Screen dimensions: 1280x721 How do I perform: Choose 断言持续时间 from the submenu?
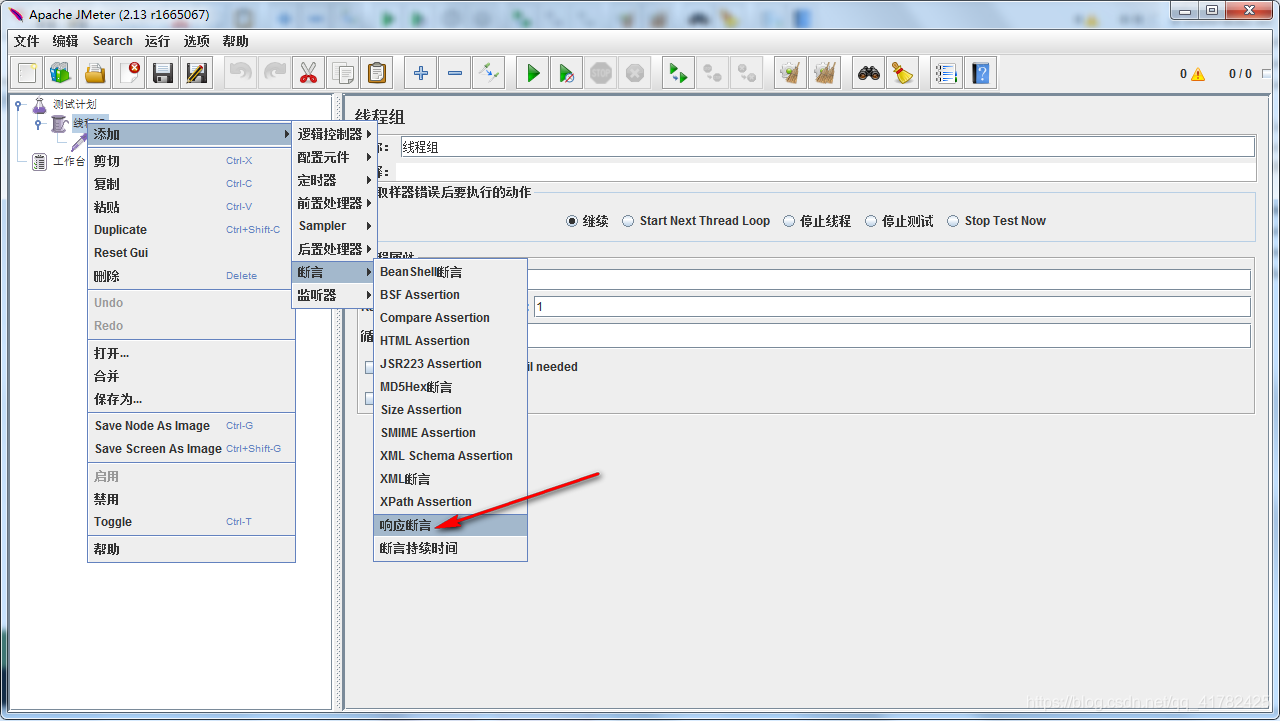[x=450, y=548]
